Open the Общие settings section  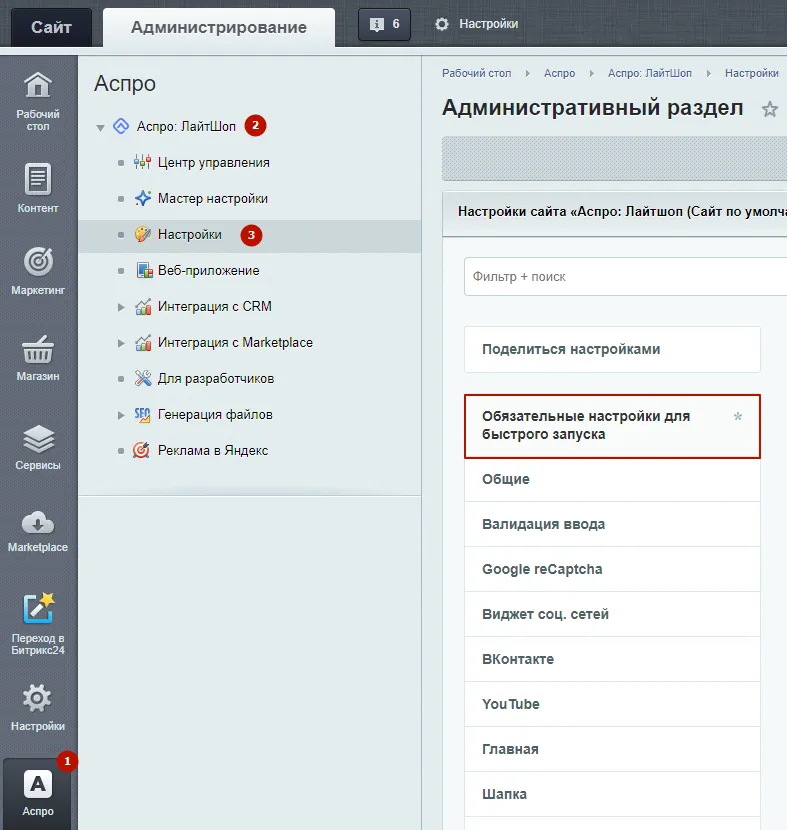tap(612, 479)
